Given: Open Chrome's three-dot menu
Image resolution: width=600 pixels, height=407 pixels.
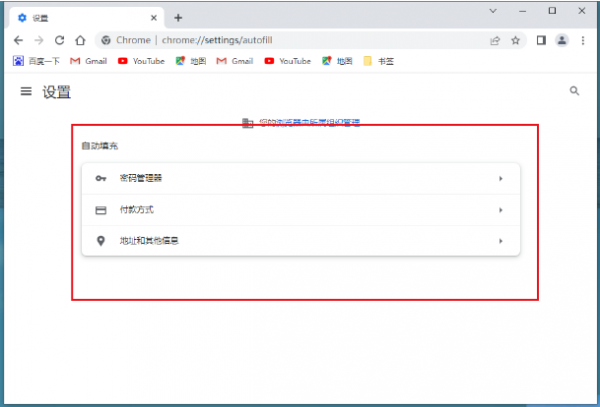Looking at the screenshot, I should pyautogui.click(x=583, y=40).
